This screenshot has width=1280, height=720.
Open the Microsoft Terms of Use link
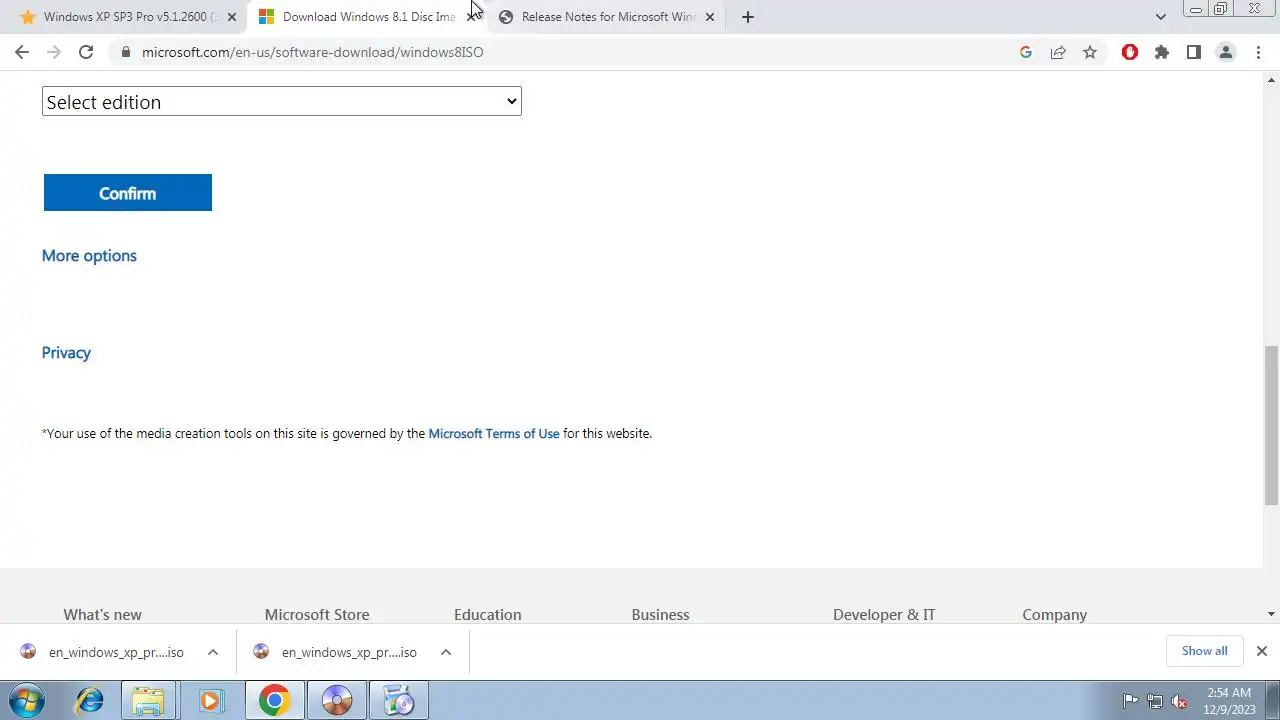point(494,434)
